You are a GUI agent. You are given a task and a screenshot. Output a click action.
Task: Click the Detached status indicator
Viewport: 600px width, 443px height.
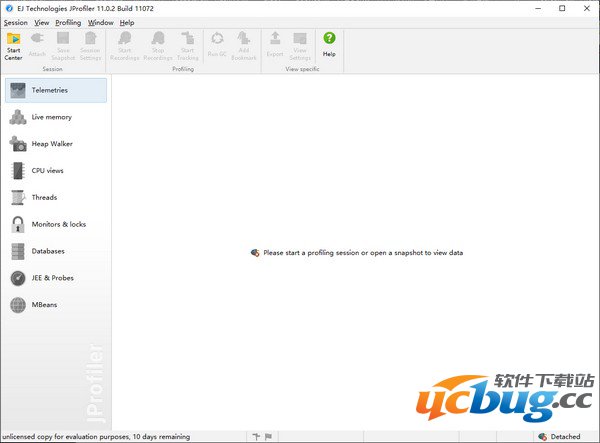click(559, 437)
